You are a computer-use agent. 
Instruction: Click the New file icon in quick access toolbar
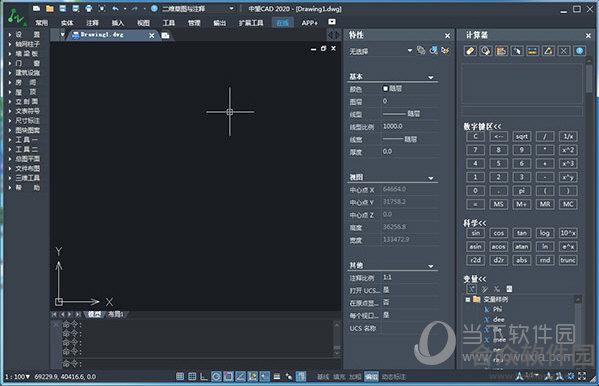(x=36, y=8)
